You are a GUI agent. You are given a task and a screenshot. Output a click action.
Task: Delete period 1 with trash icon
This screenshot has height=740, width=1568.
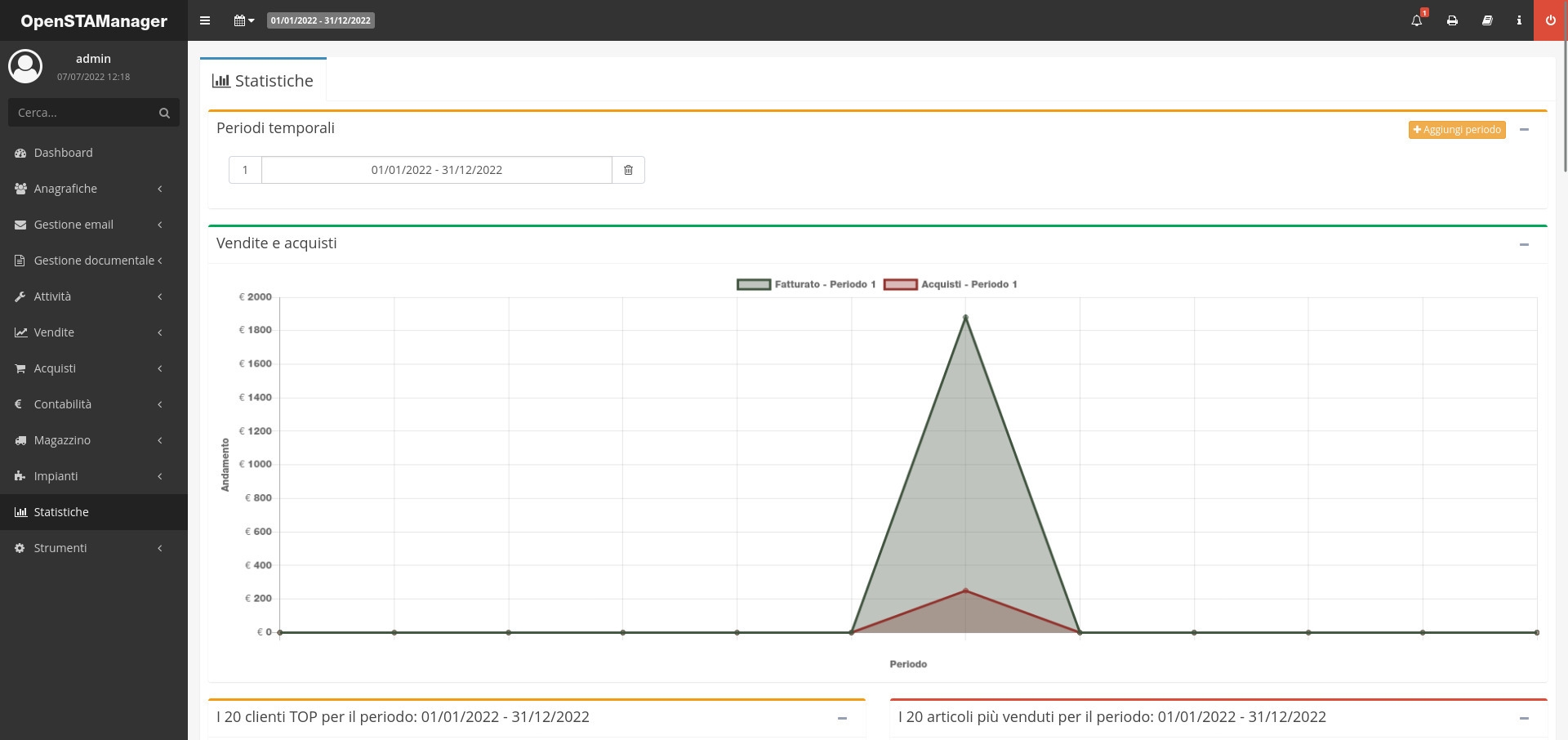(x=628, y=170)
